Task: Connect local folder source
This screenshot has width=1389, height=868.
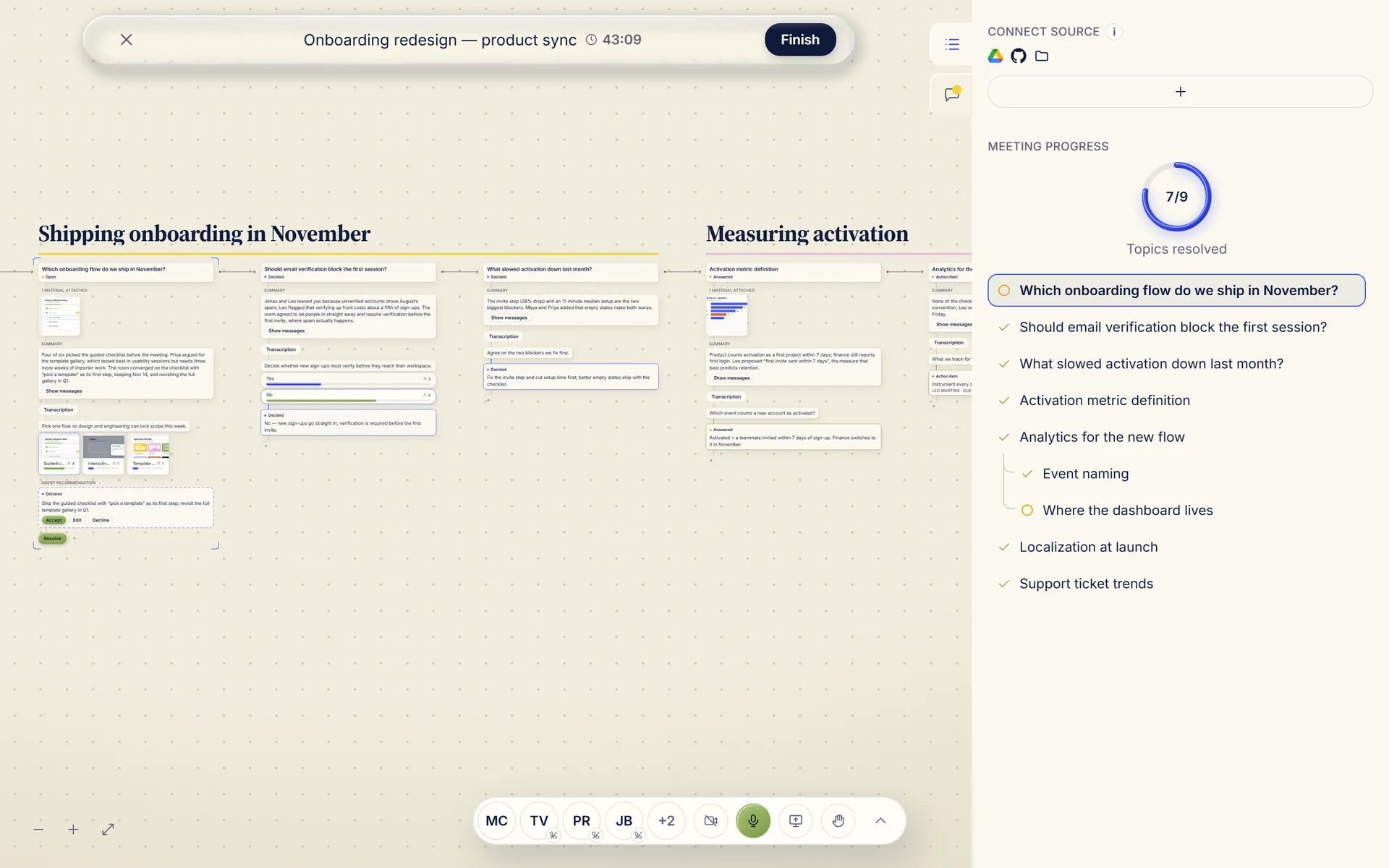Action: point(1042,56)
